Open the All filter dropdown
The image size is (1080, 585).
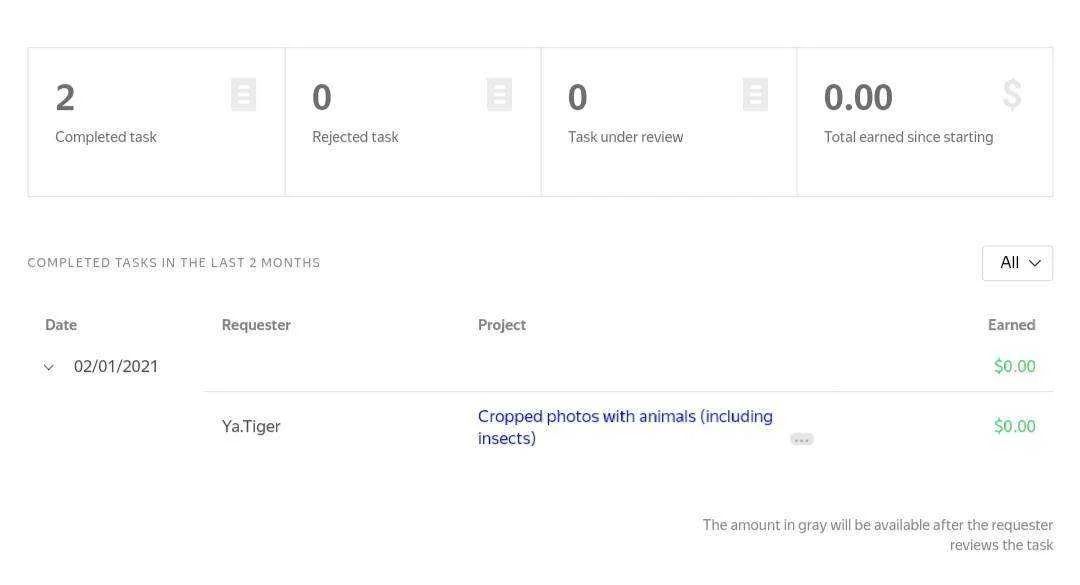pos(1017,263)
